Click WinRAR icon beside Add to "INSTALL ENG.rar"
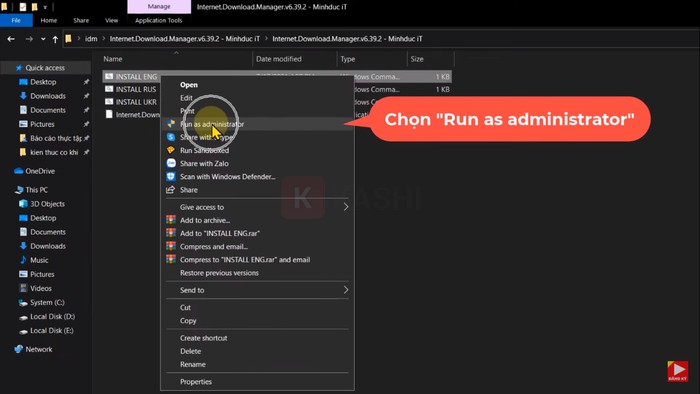 tap(171, 232)
